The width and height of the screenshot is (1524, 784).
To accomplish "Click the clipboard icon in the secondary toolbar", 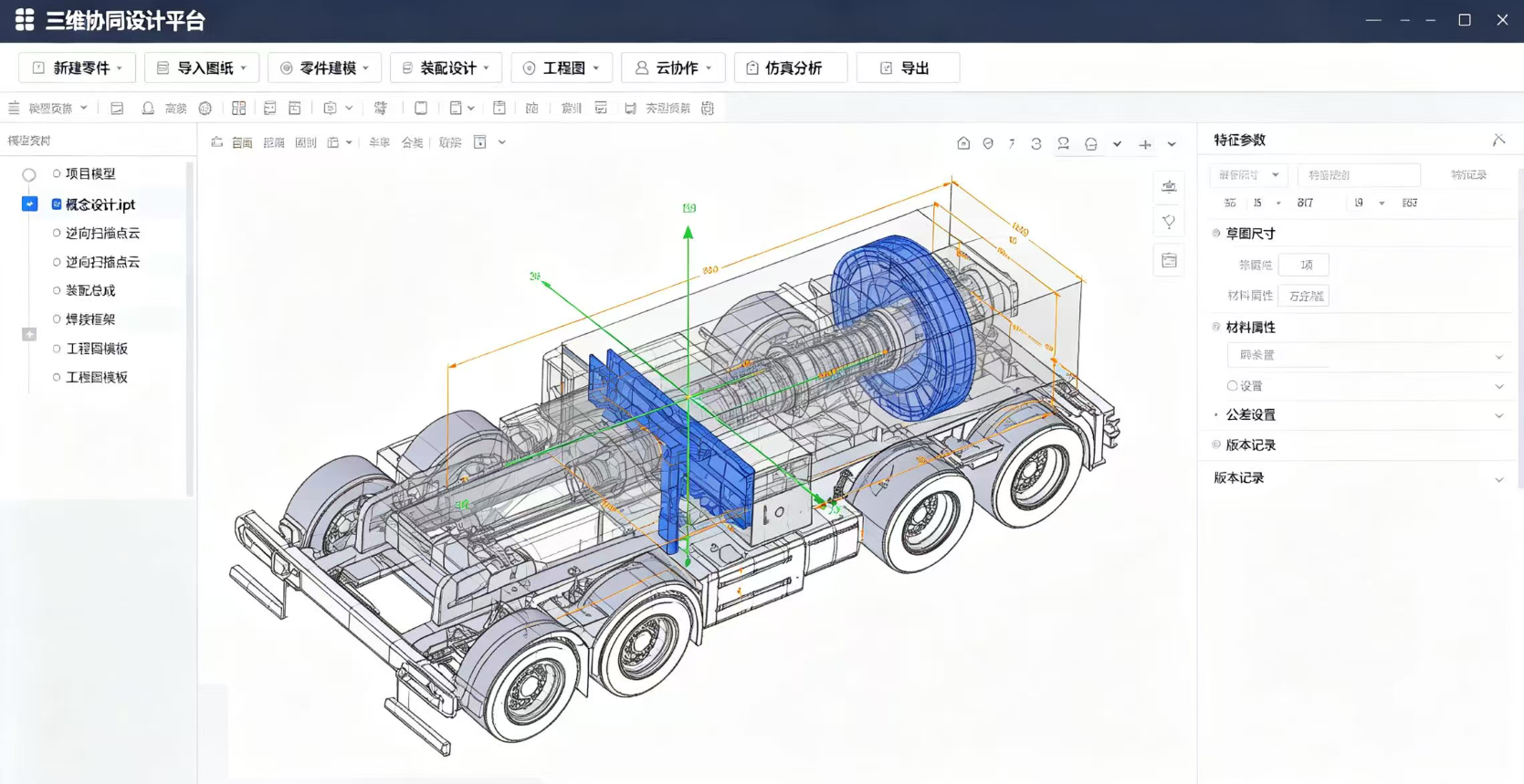I will tap(499, 108).
